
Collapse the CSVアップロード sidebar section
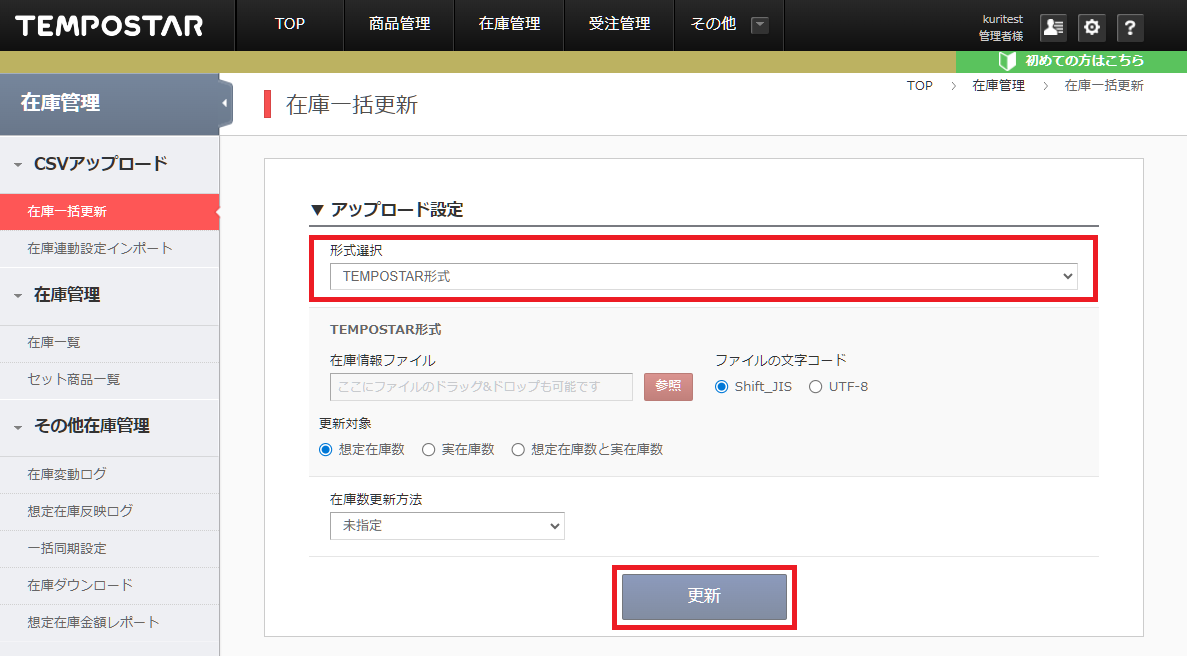pos(18,164)
